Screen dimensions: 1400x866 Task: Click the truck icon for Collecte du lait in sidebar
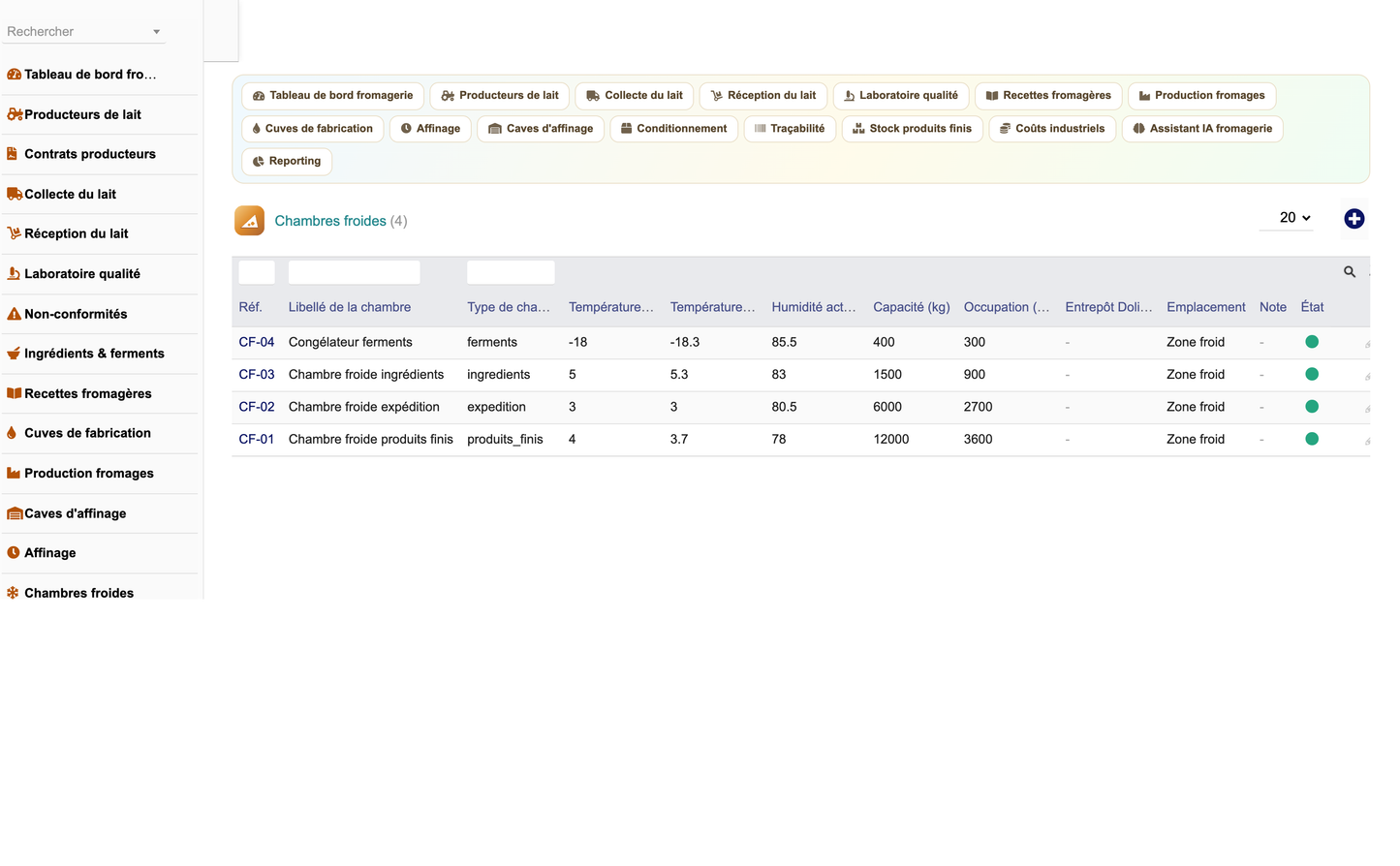pos(15,194)
